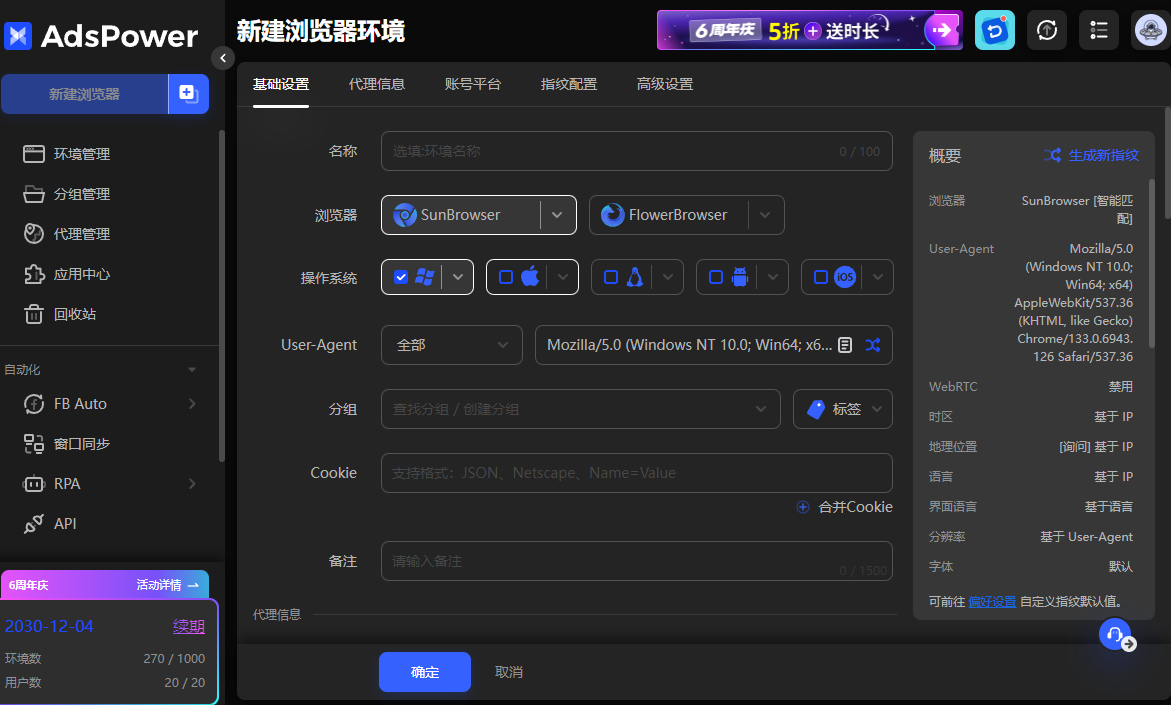Open the user avatar menu
The width and height of the screenshot is (1171, 705).
1151,30
